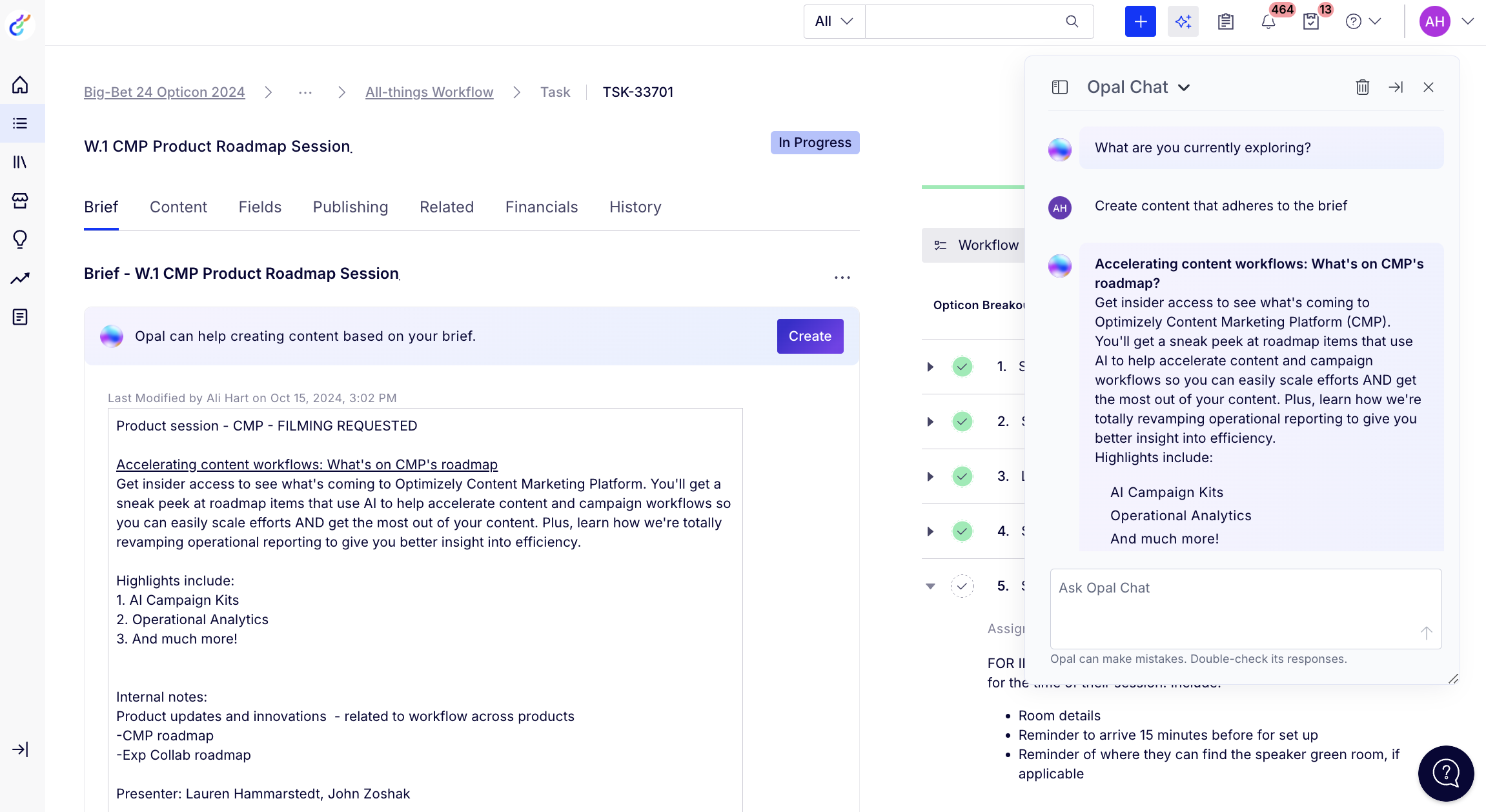The image size is (1486, 812).
Task: Expand the Opal Chat header dropdown
Action: click(x=1184, y=87)
